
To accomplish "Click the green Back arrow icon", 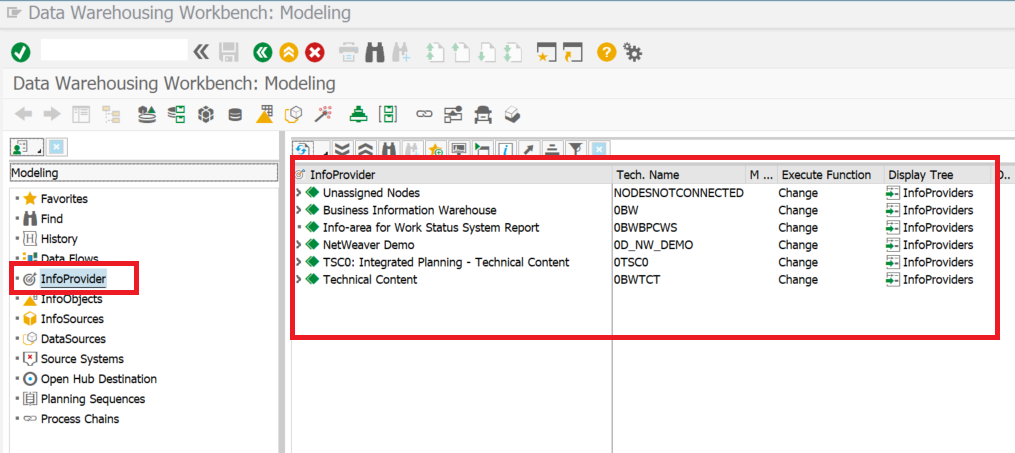I will point(263,52).
